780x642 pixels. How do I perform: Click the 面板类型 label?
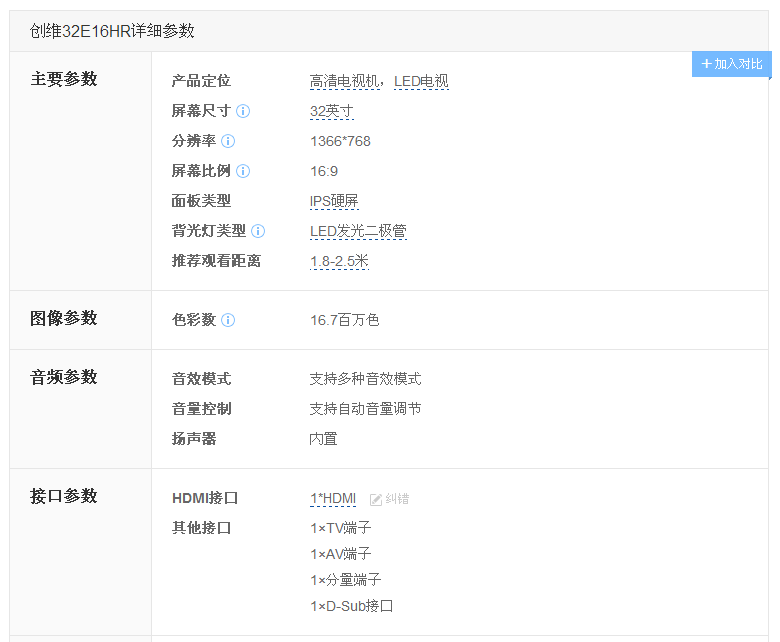pos(201,201)
